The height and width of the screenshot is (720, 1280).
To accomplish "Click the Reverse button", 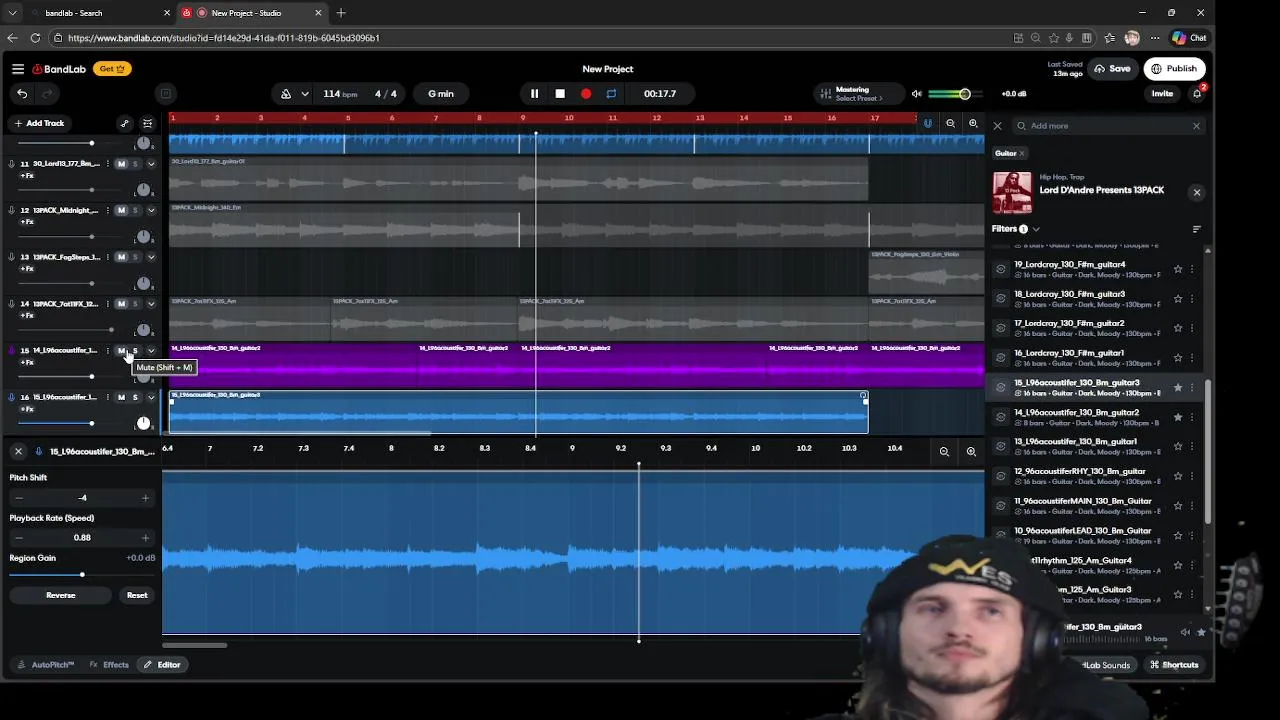I will [x=60, y=595].
